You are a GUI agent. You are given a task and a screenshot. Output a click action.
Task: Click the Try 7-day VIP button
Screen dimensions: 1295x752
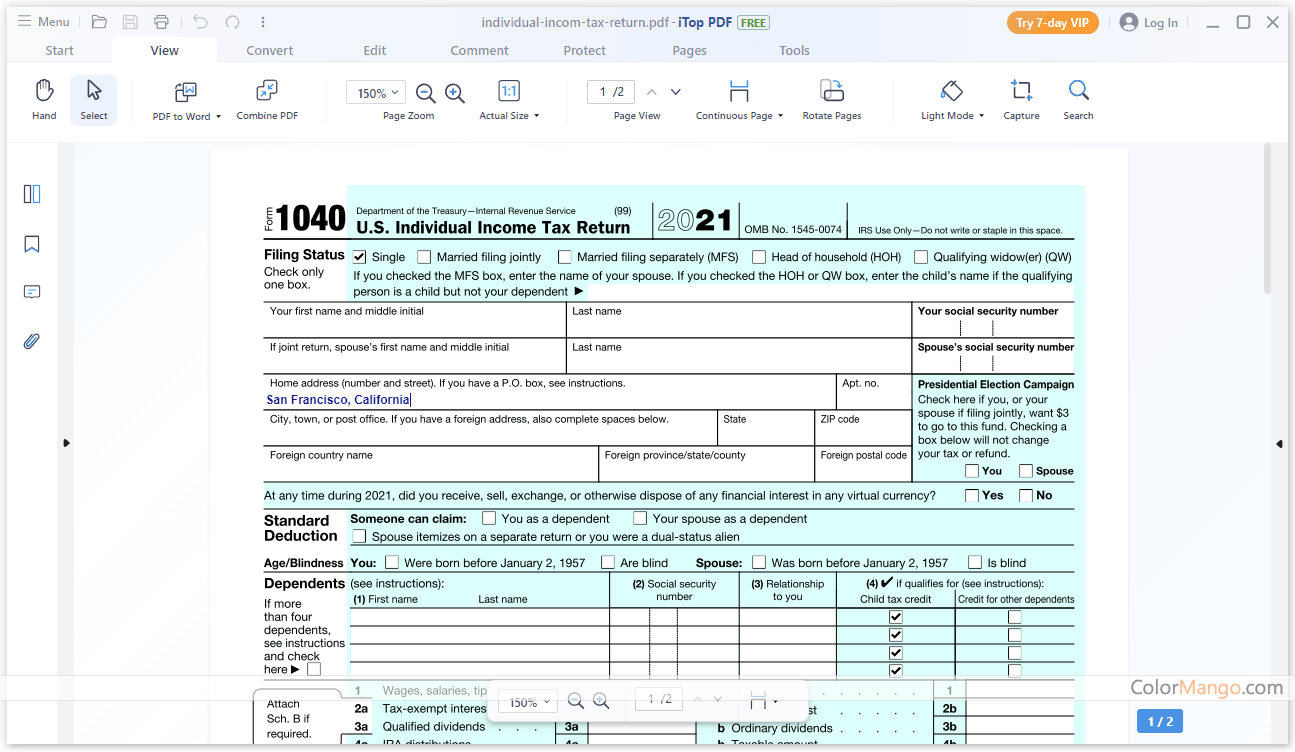pos(1052,23)
